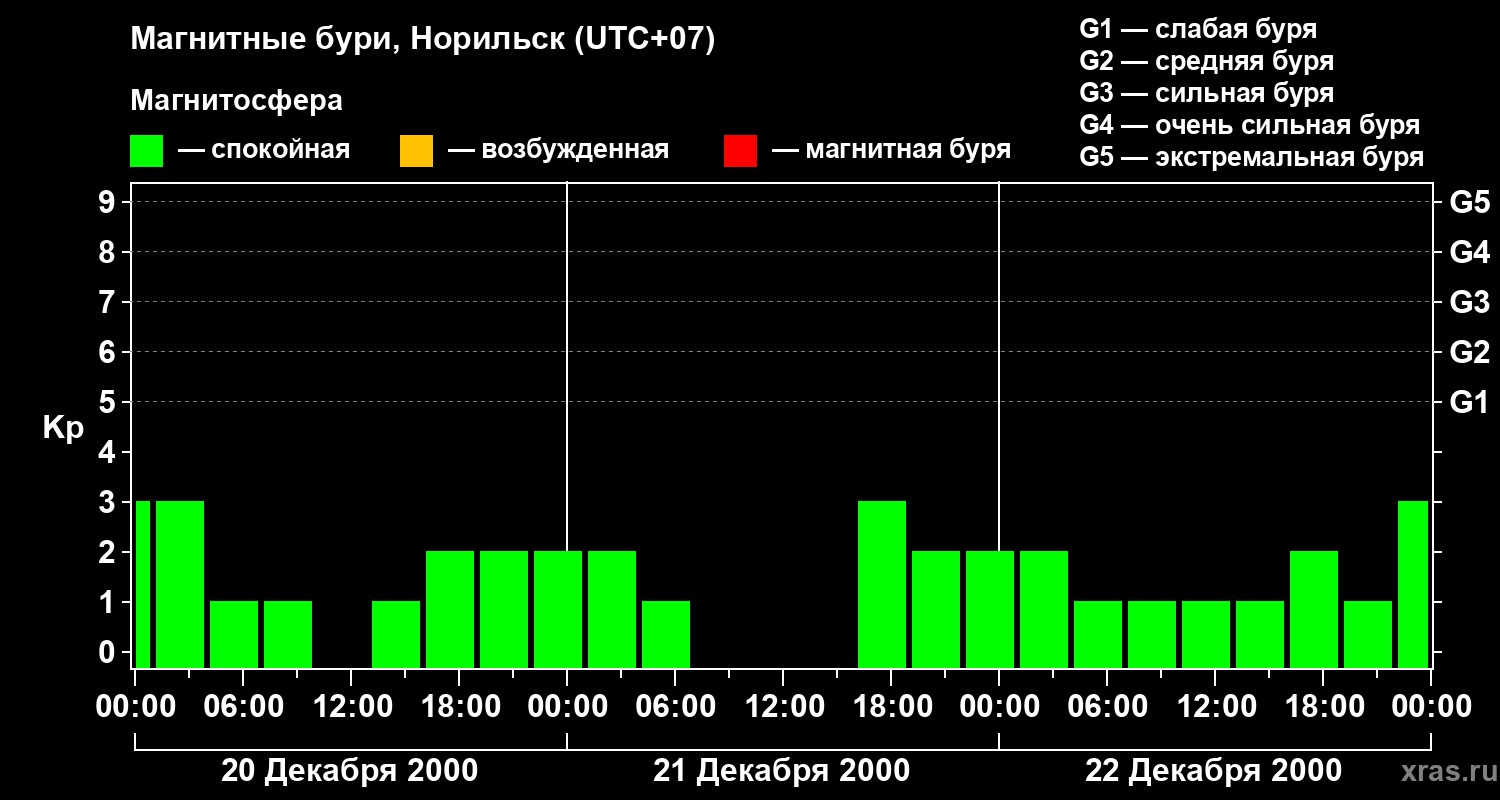Click the '12:00' time label of 22 Декабря
1500x800 pixels.
[x=1215, y=707]
